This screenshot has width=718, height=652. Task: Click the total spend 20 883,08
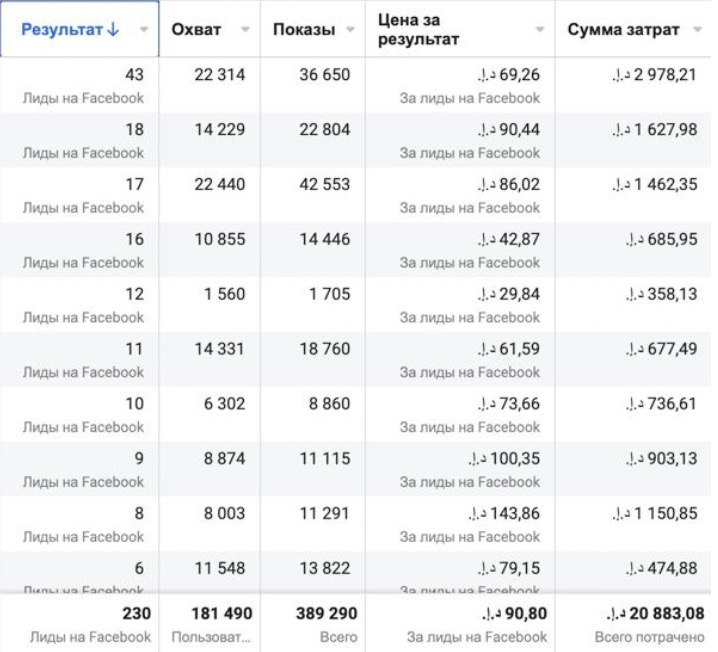tap(663, 612)
